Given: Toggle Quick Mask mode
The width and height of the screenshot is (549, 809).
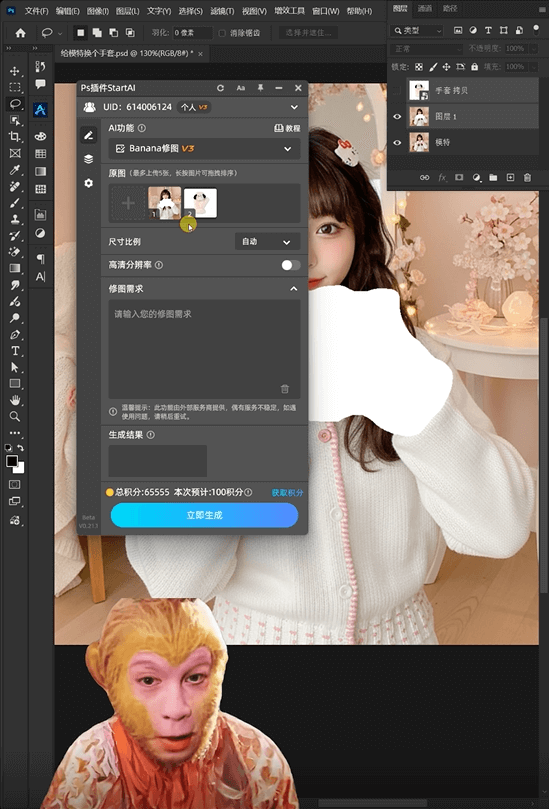Looking at the screenshot, I should coord(15,484).
